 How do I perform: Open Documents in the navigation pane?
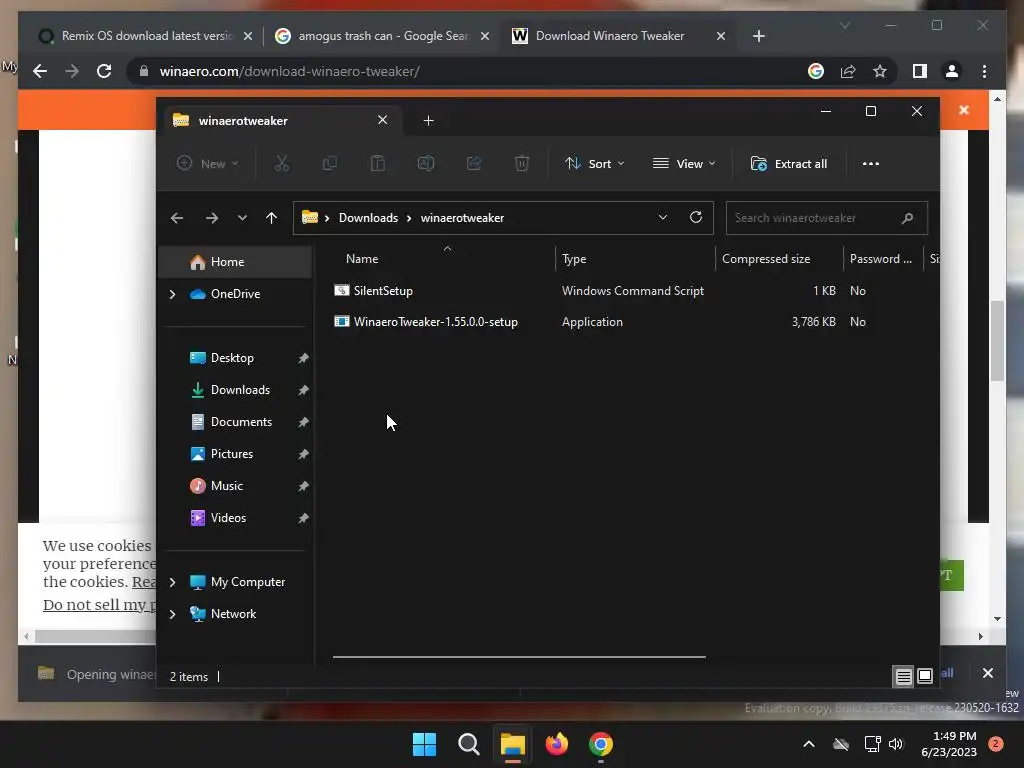coord(240,422)
